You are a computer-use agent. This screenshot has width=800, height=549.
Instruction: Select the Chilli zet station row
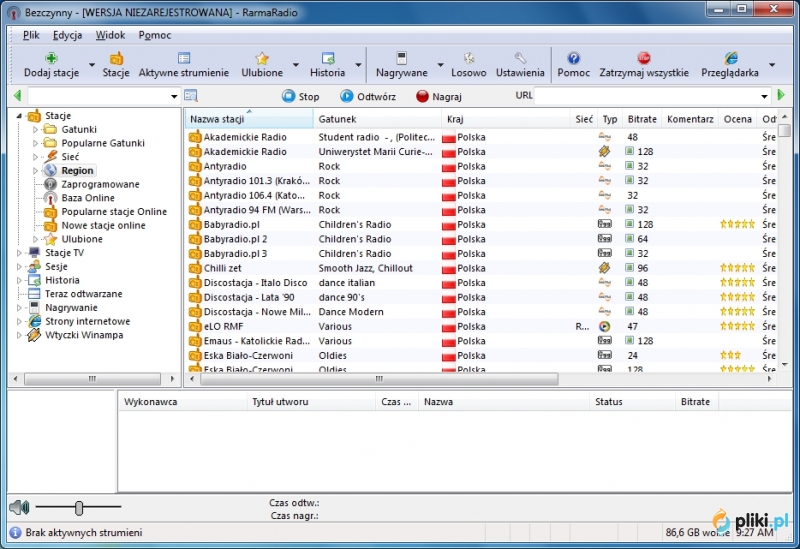click(480, 268)
